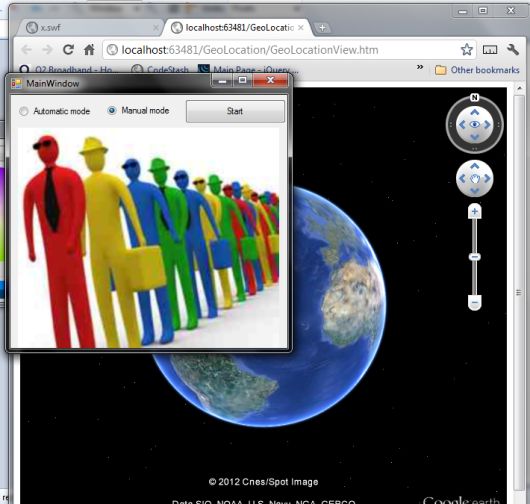Click the page vertical scrollbar thumb
Image resolution: width=530 pixels, height=504 pixels.
519,293
